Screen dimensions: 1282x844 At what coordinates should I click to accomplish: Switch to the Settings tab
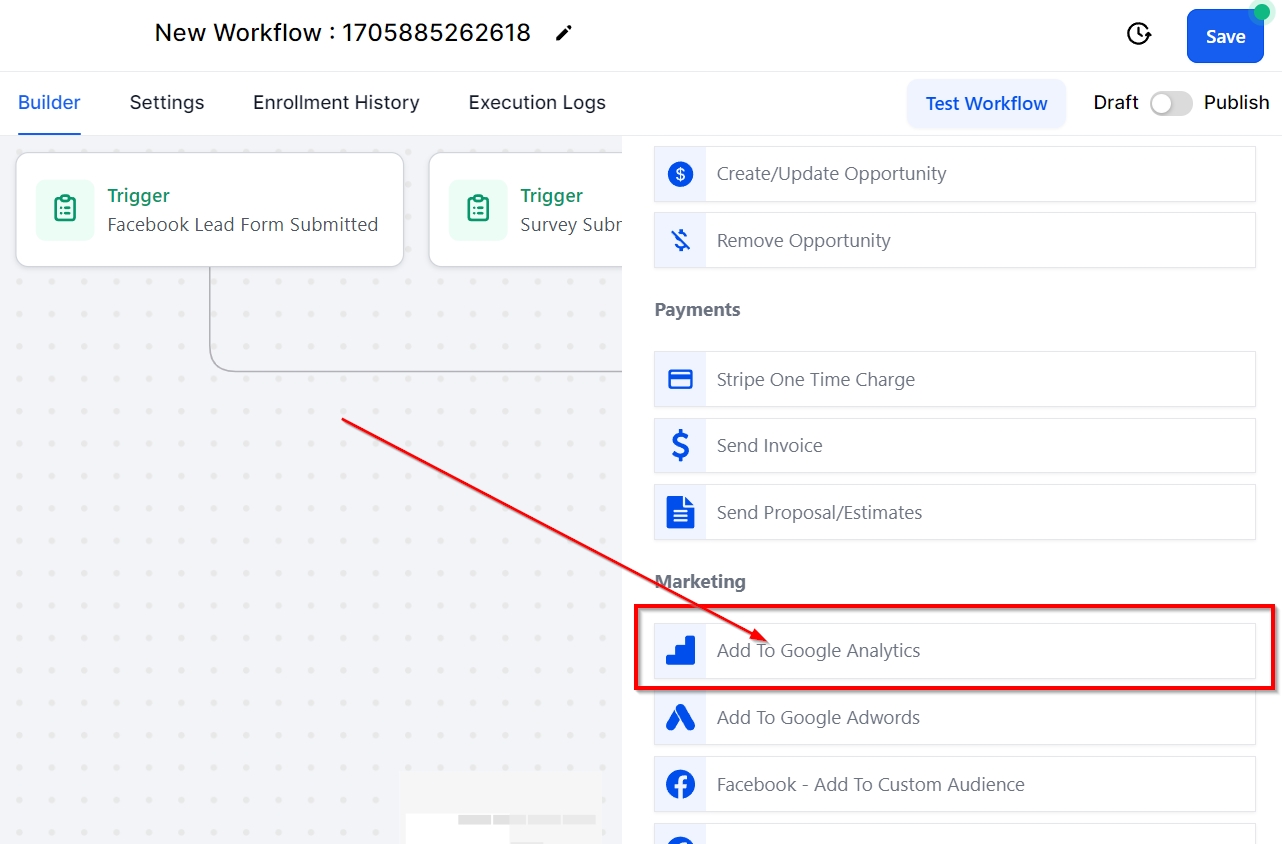point(167,103)
